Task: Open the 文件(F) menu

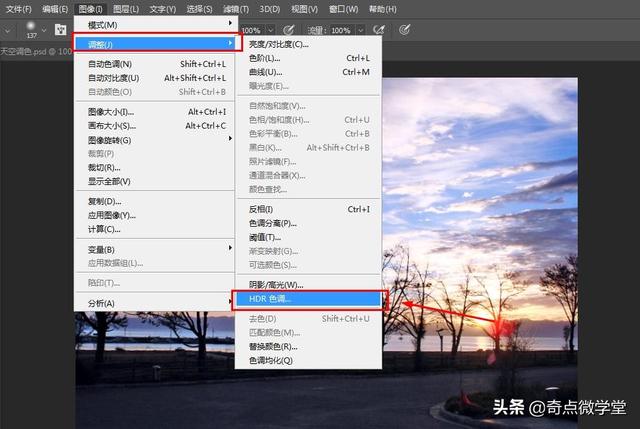Action: (x=19, y=9)
